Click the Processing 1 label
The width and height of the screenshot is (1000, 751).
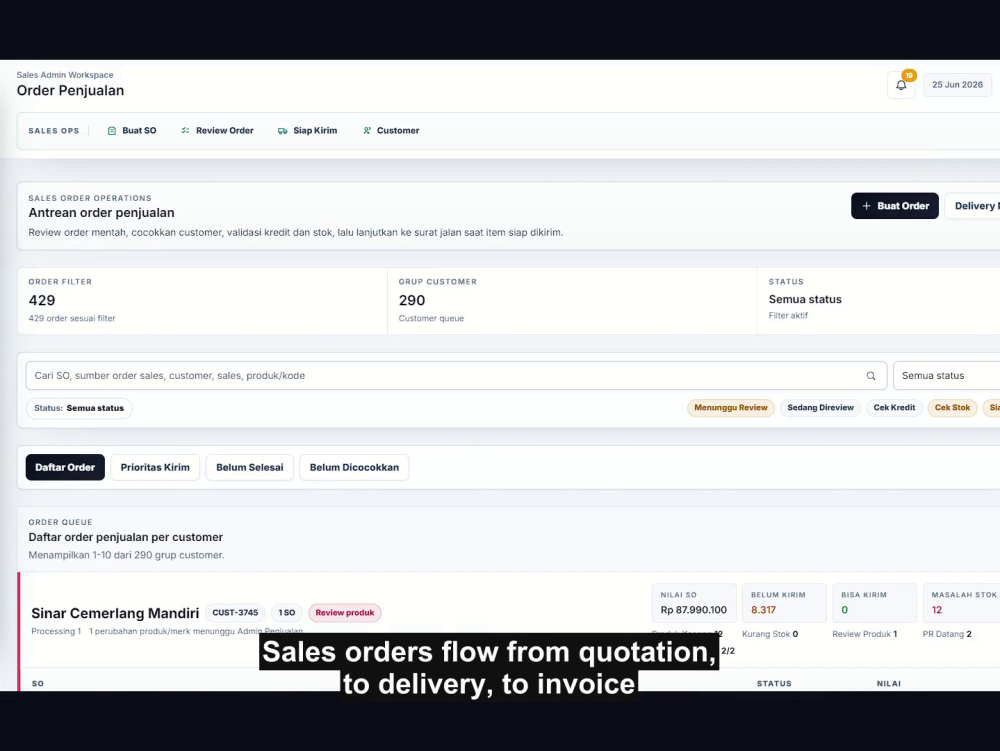click(56, 631)
